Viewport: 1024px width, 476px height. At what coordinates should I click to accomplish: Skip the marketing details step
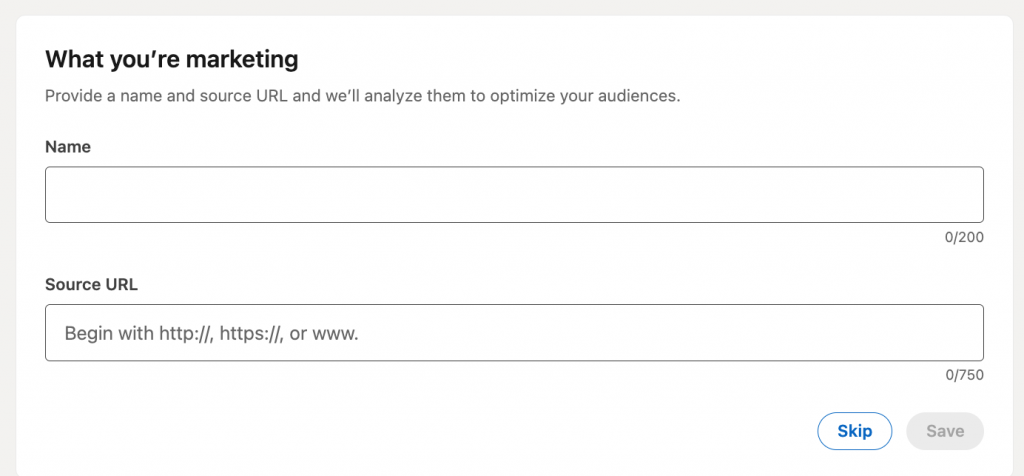pos(854,431)
